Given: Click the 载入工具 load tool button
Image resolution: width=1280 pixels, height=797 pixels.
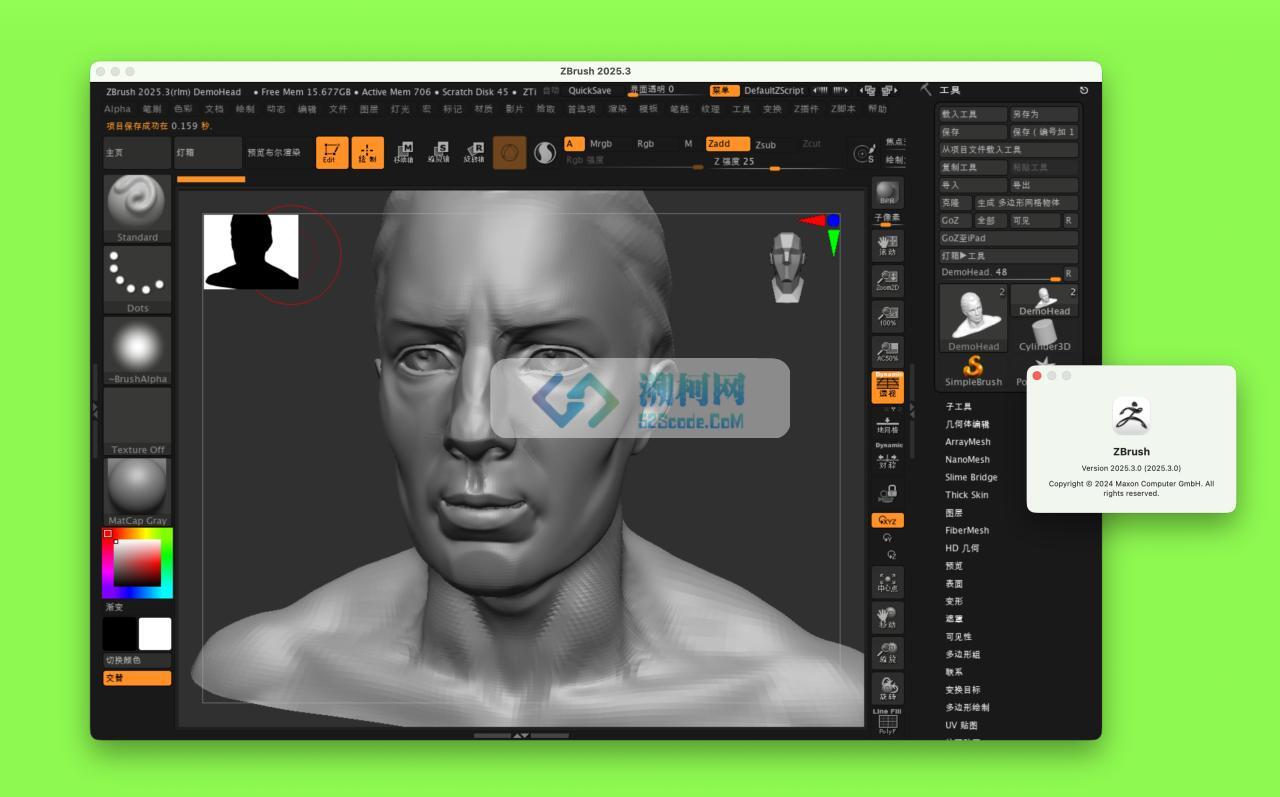Looking at the screenshot, I should click(x=973, y=114).
